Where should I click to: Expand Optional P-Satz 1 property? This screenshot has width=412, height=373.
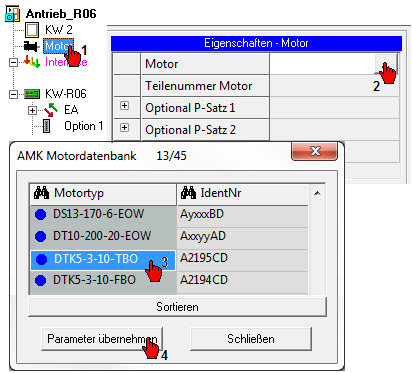coord(124,106)
